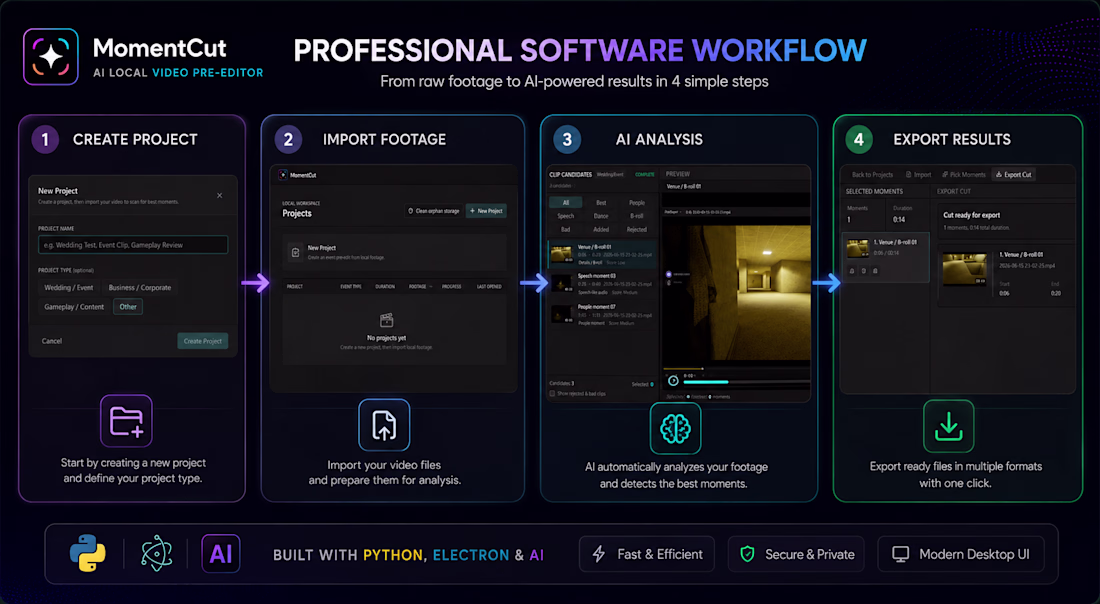The width and height of the screenshot is (1100, 604).
Task: Click the download Export Results icon
Action: pyautogui.click(x=948, y=426)
